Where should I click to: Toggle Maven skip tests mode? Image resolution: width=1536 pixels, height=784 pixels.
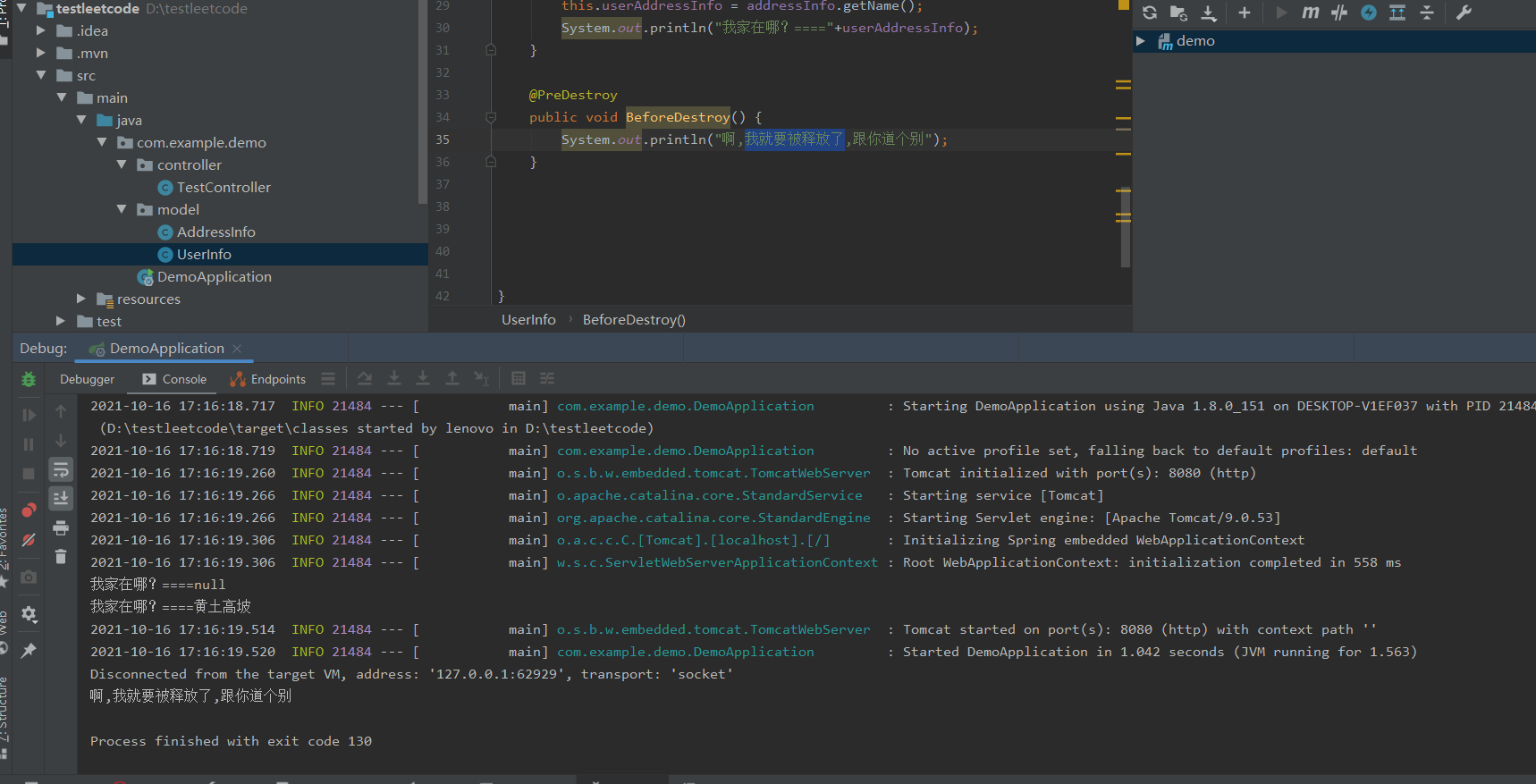pos(1368,13)
